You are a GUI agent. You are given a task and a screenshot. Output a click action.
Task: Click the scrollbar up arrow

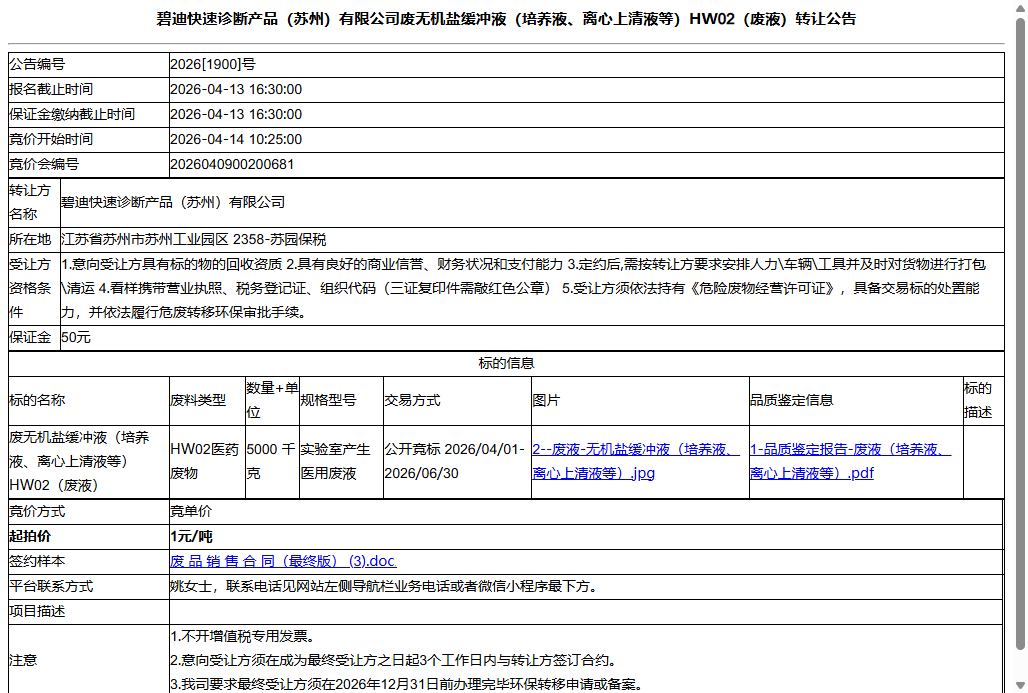tap(1020, 7)
